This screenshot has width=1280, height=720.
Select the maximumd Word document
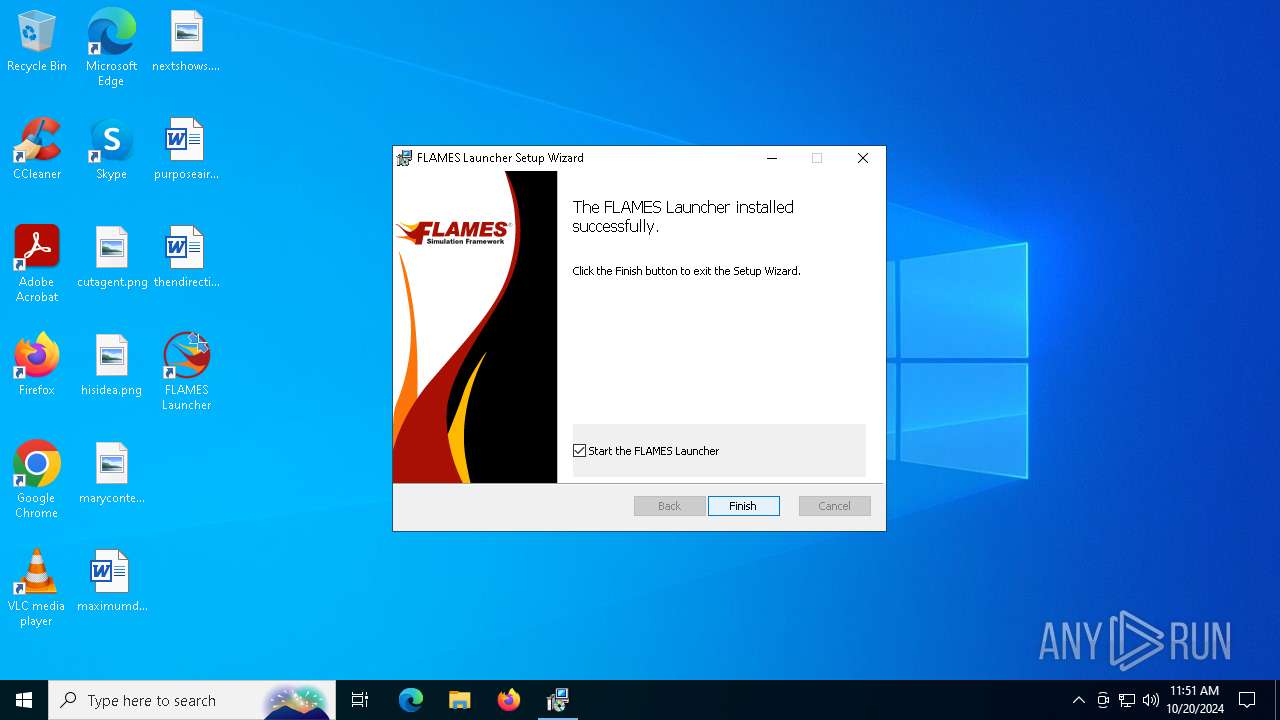(112, 581)
